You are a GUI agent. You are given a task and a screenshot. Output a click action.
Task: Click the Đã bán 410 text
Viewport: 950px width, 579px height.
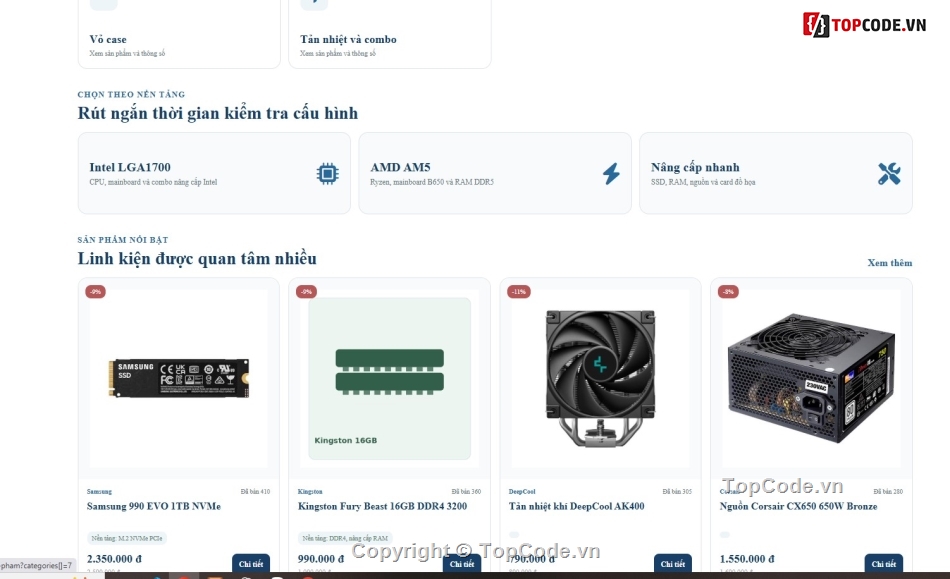click(x=255, y=492)
